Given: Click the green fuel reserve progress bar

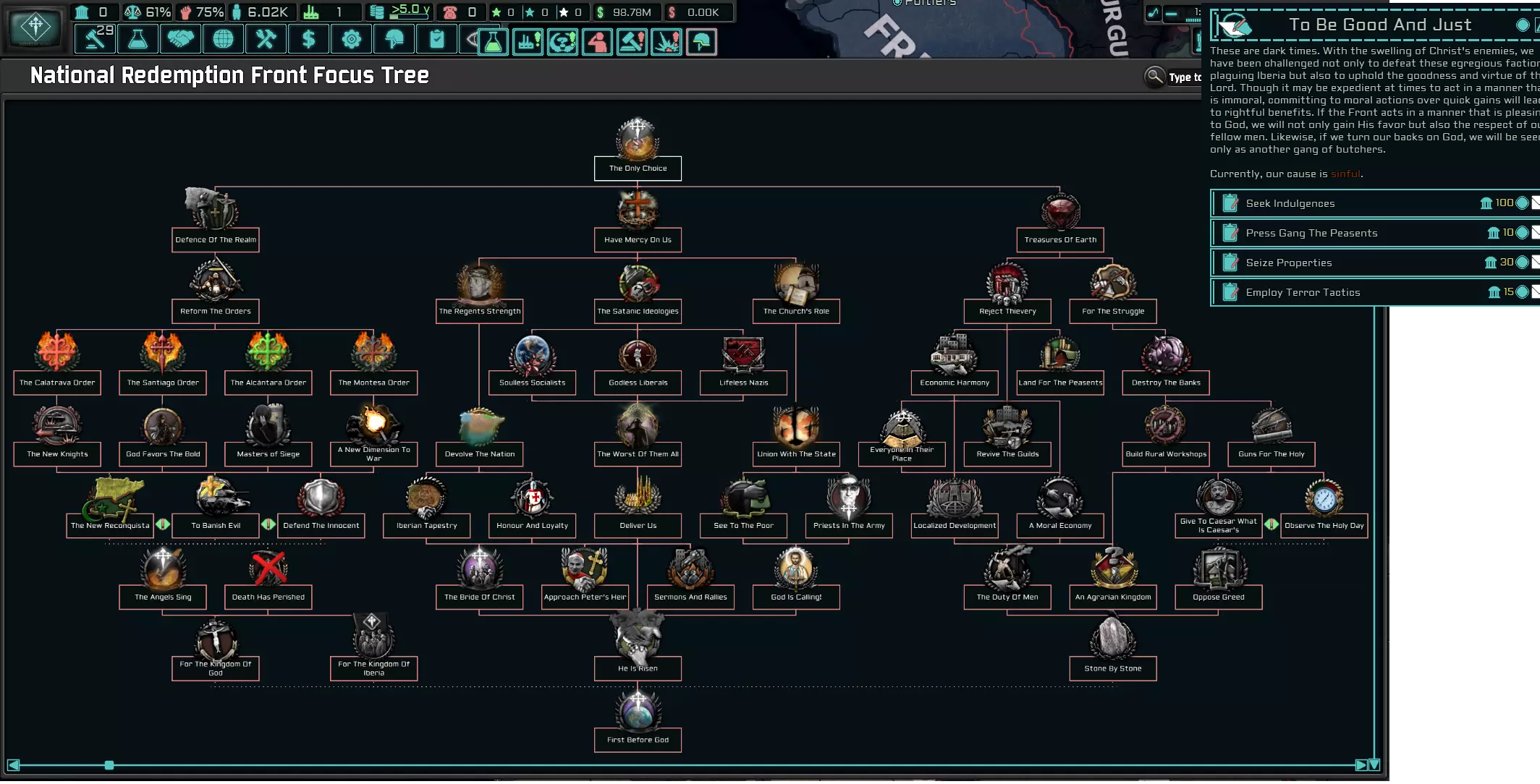Looking at the screenshot, I should [410, 17].
